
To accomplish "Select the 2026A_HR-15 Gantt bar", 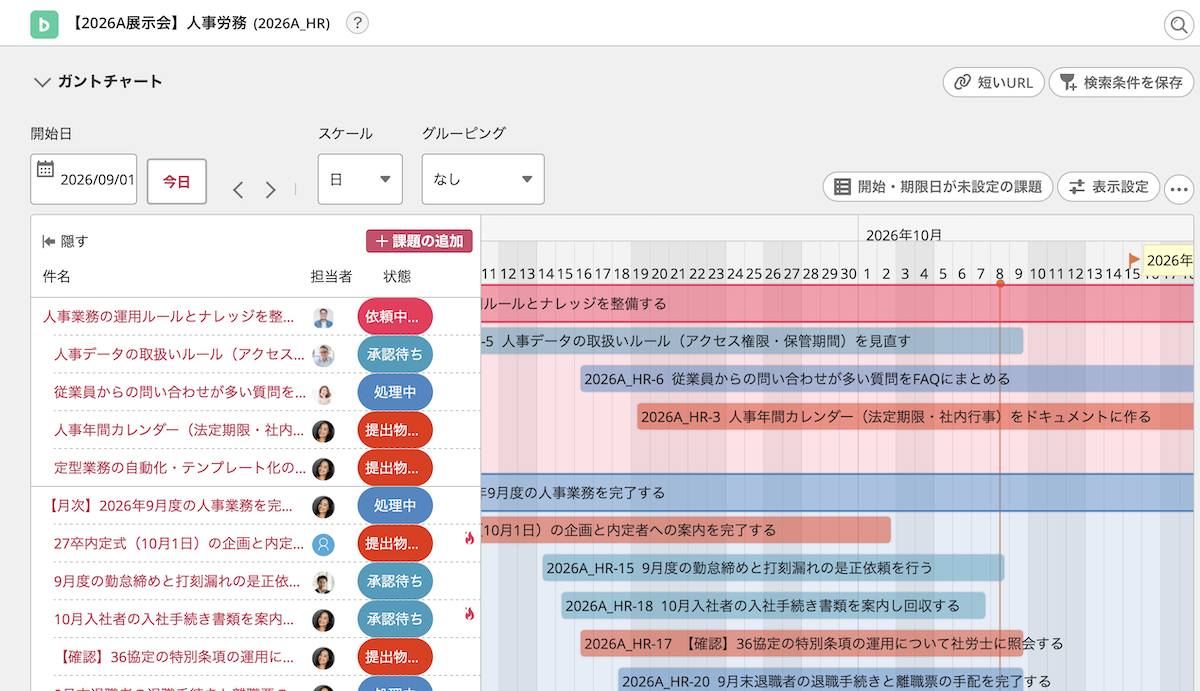I will (773, 568).
